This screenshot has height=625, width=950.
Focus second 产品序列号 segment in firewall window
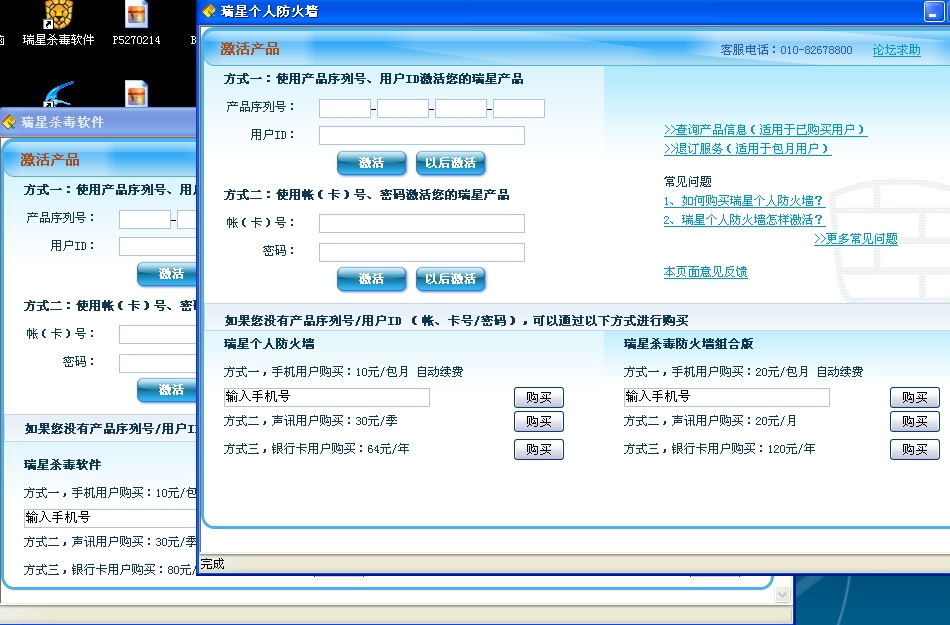403,108
